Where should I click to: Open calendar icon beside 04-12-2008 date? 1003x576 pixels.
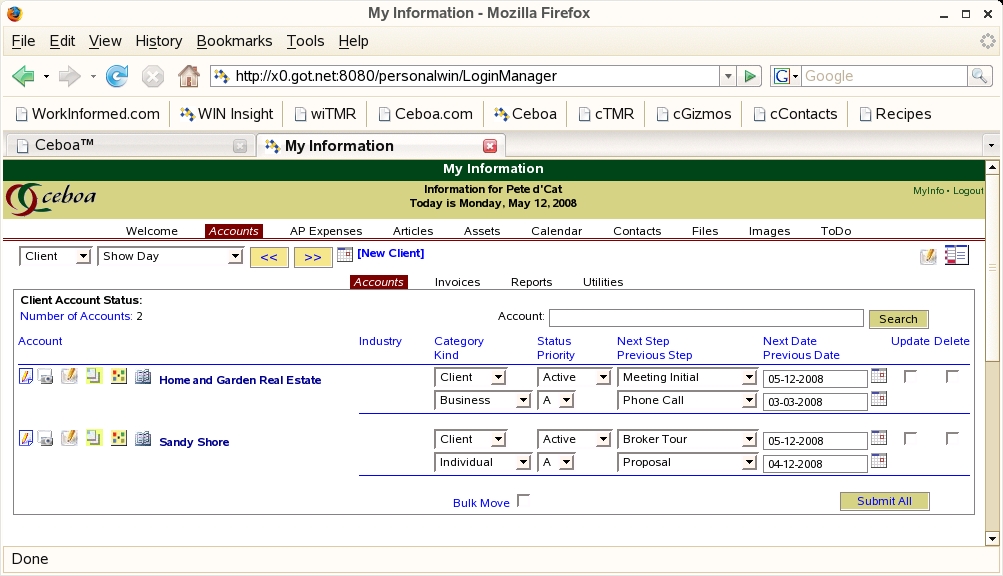(879, 461)
